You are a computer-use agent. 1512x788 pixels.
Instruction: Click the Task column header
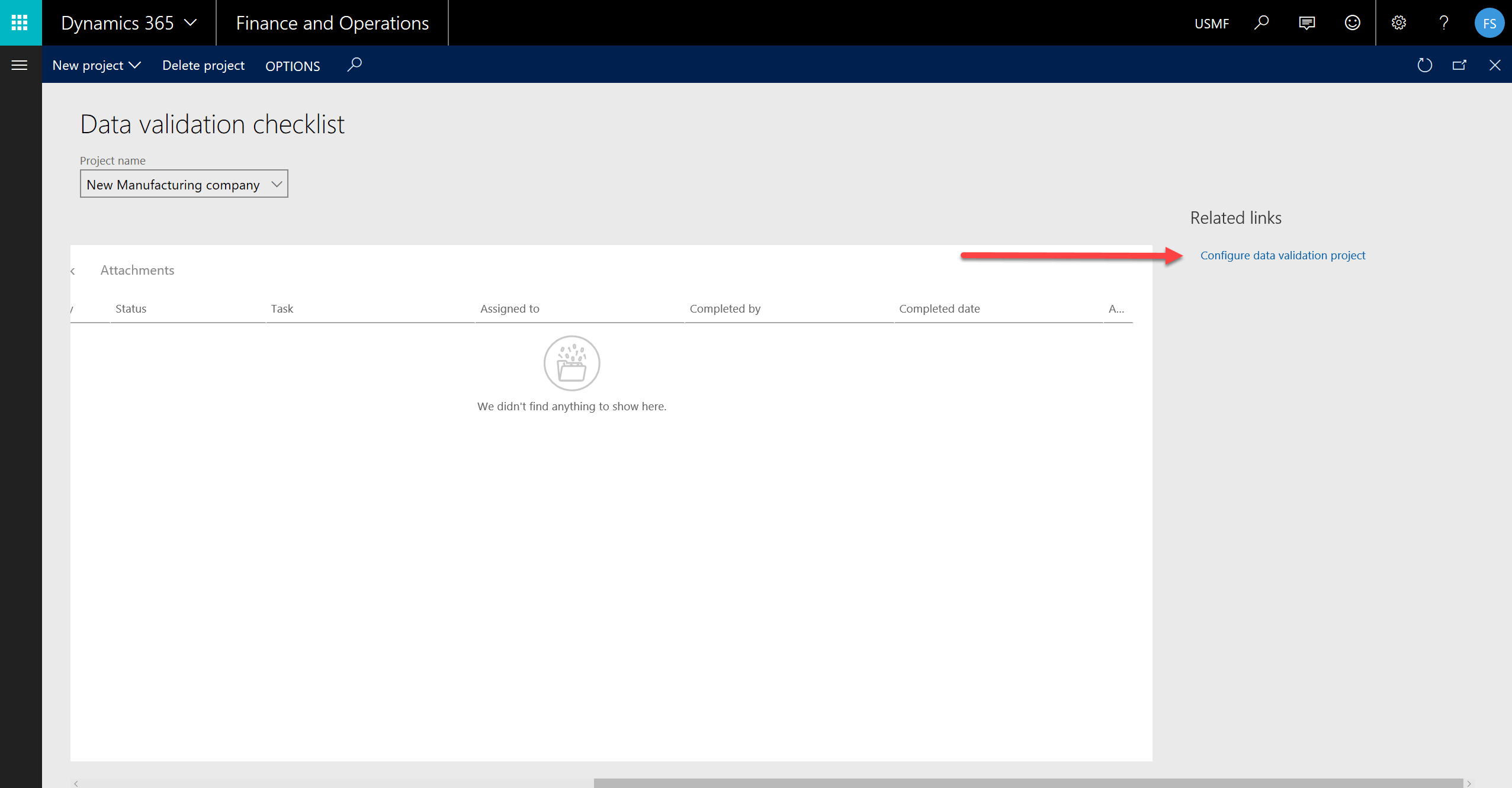coord(282,308)
